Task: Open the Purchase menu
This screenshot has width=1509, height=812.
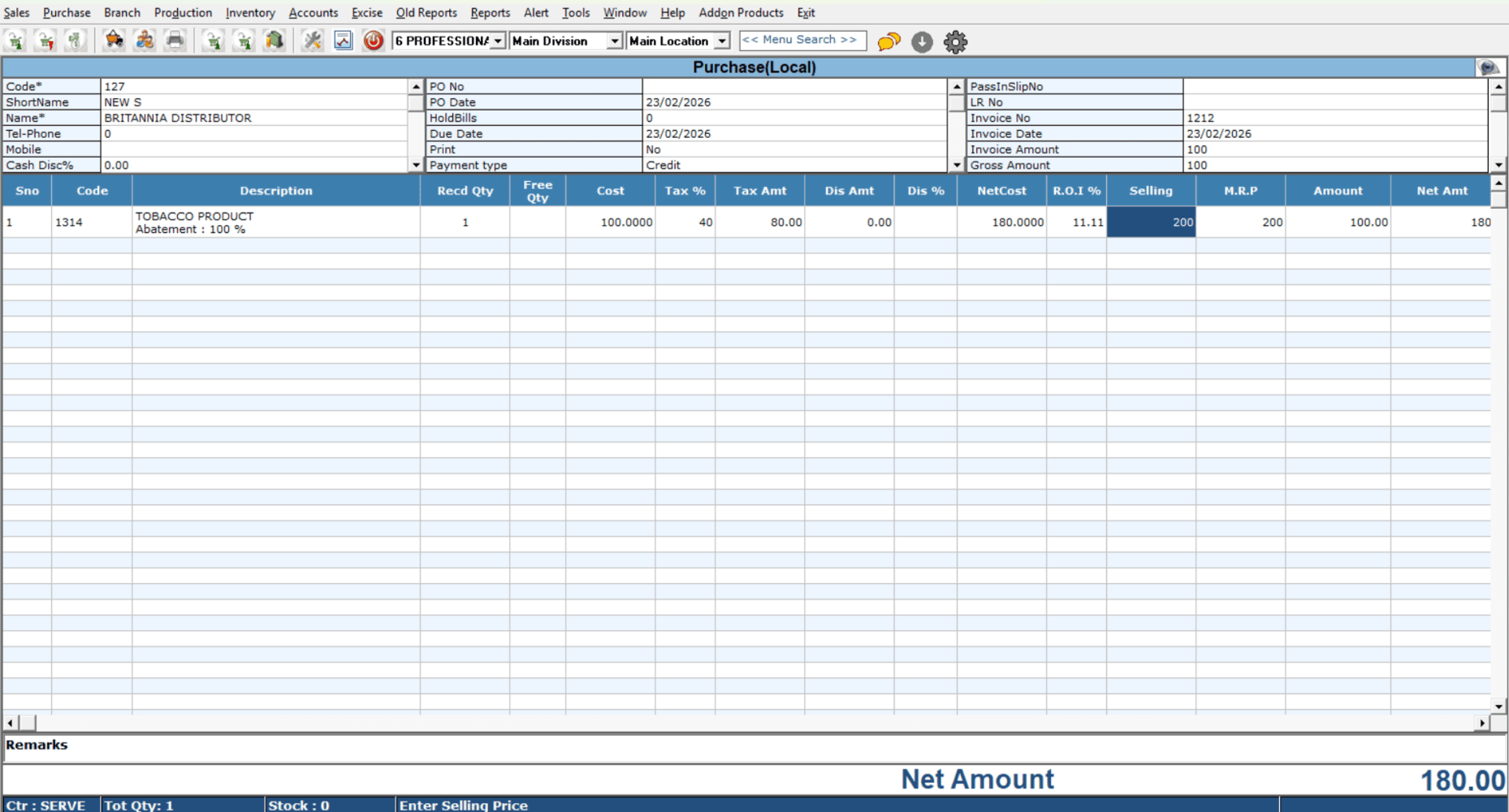Action: pyautogui.click(x=67, y=12)
